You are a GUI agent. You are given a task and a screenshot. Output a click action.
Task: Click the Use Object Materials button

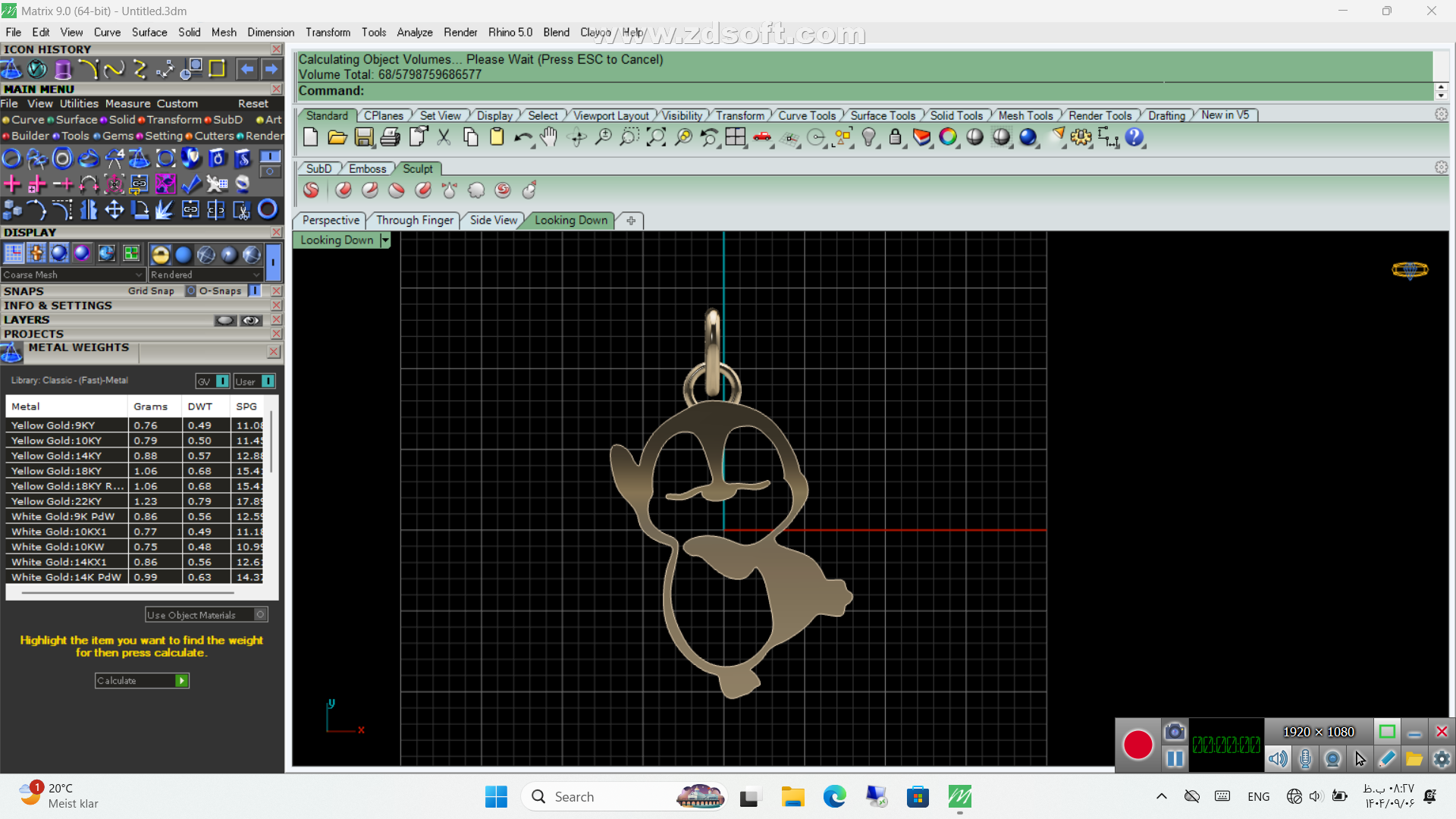click(x=206, y=615)
